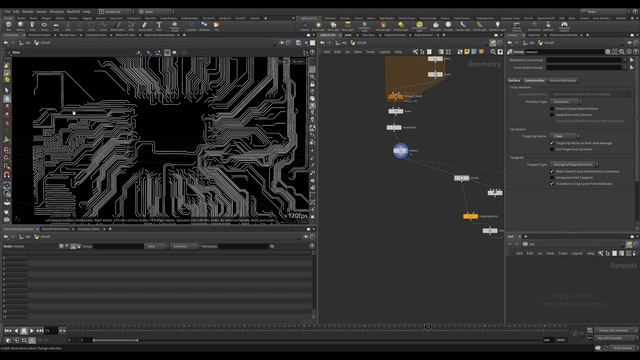Click the Auto Update button at bottom right
Screen dimensions: 640x360
pyautogui.click(x=623, y=348)
